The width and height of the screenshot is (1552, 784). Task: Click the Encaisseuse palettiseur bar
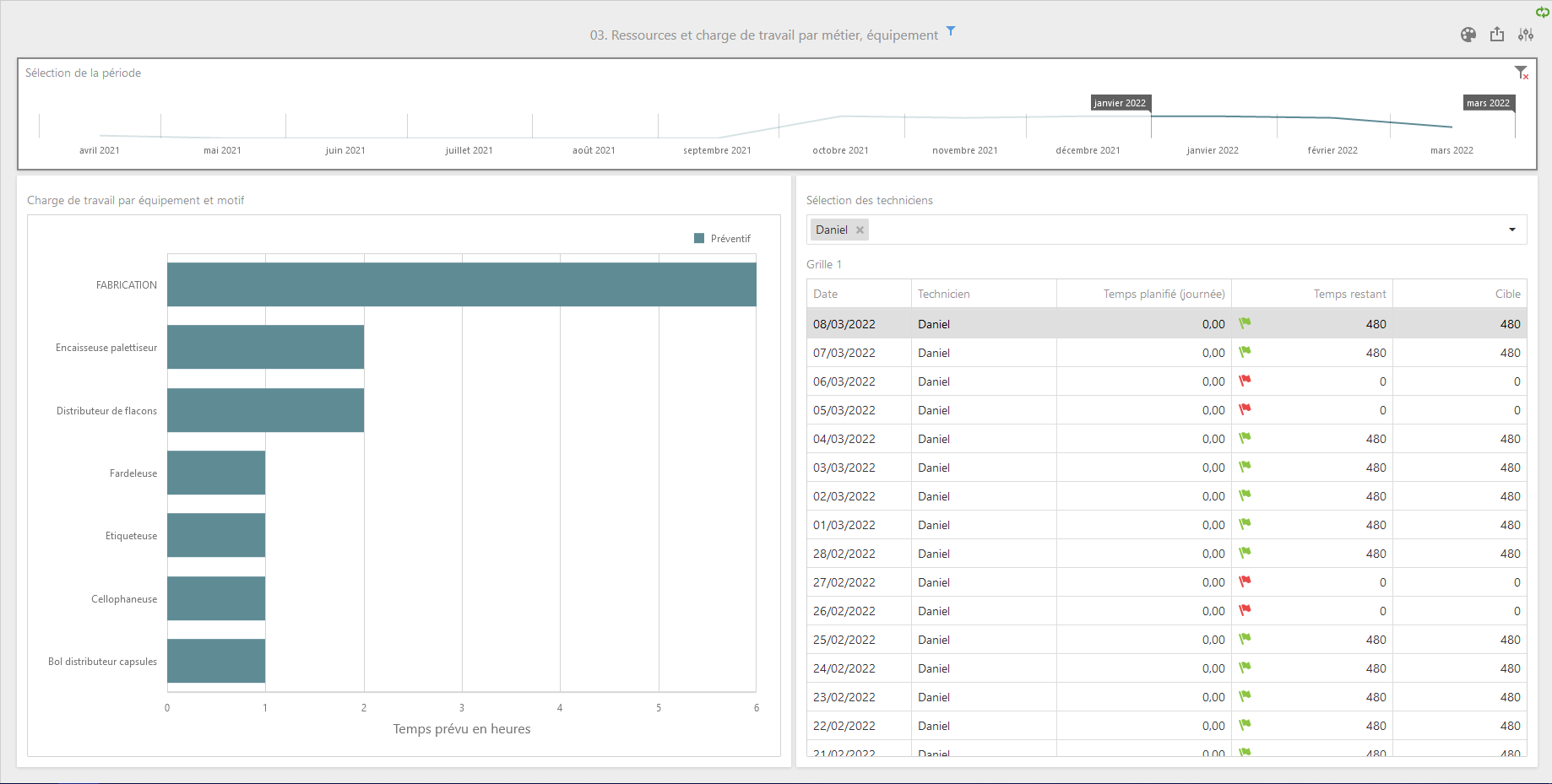[x=265, y=347]
